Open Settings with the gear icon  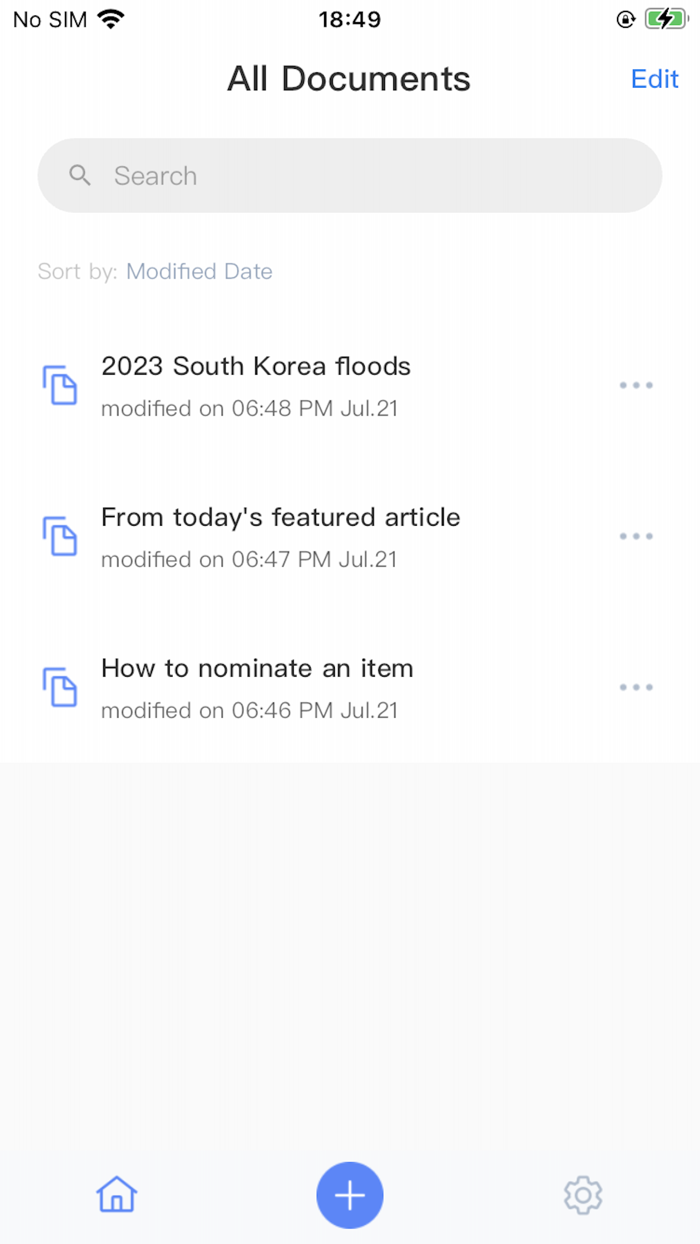coord(582,1194)
